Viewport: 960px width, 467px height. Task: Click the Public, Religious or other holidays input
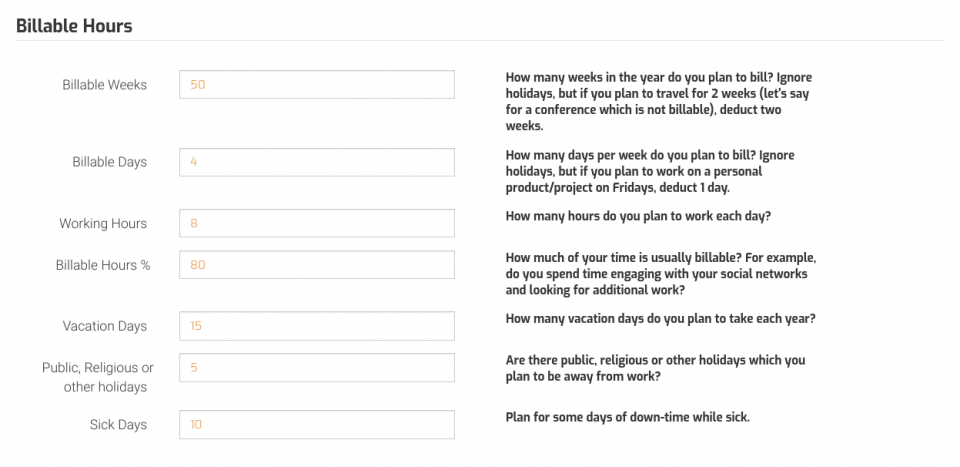pyautogui.click(x=317, y=367)
